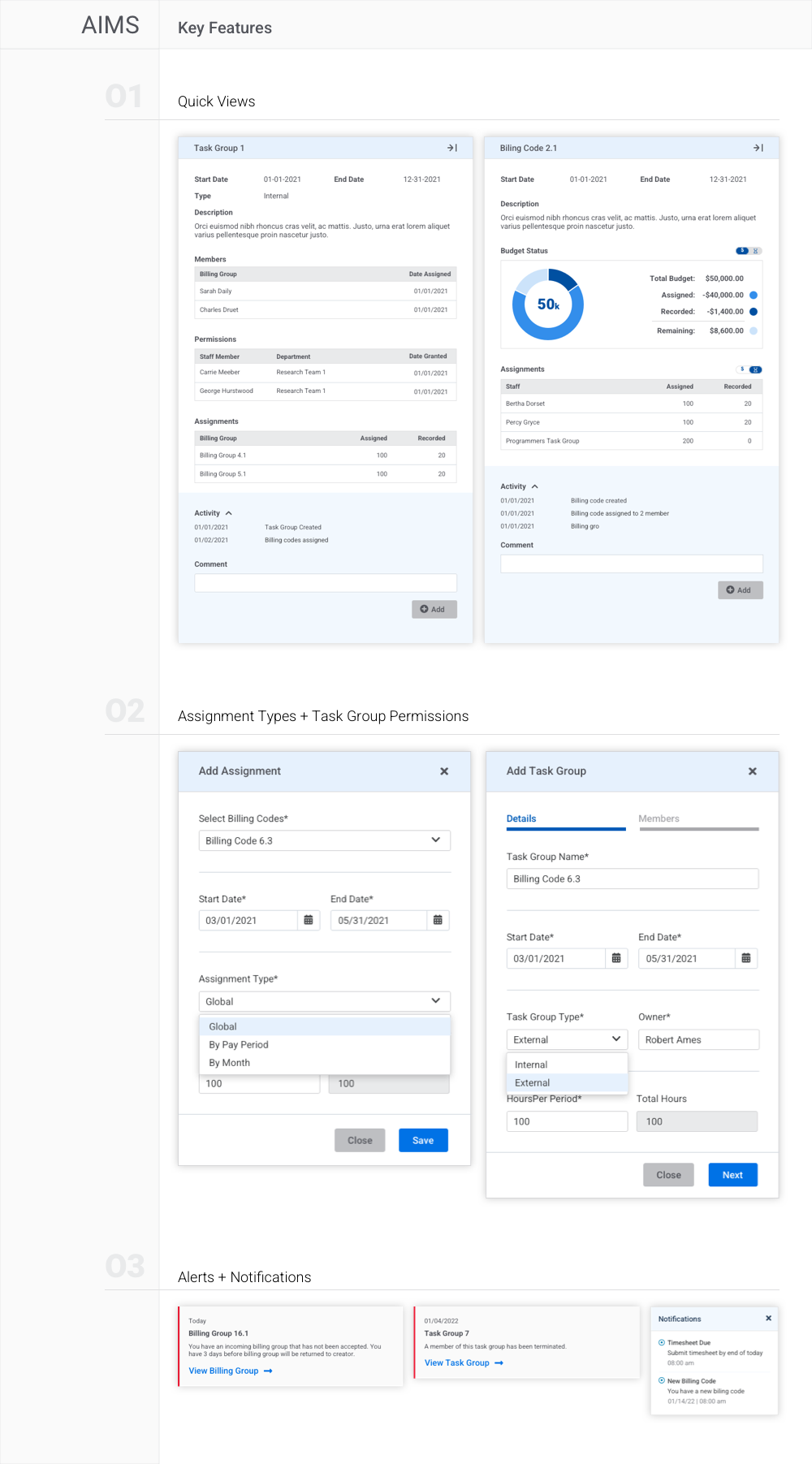Expand the Select Billing Codes dropdown
Screen dimensions: 812x1464
435,840
